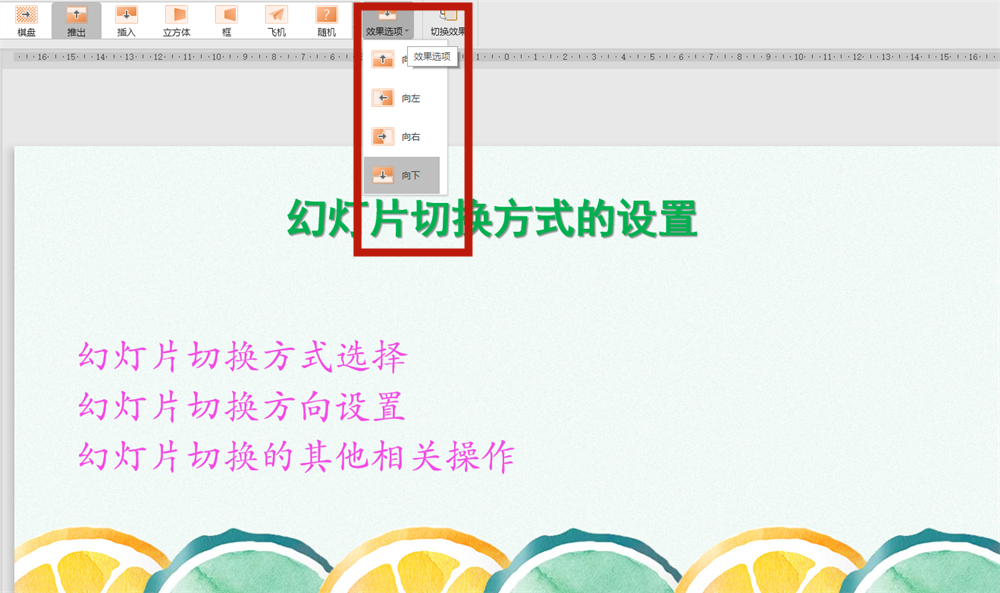Apply the 飞机 airplane transition
The height and width of the screenshot is (593, 1000).
(276, 20)
